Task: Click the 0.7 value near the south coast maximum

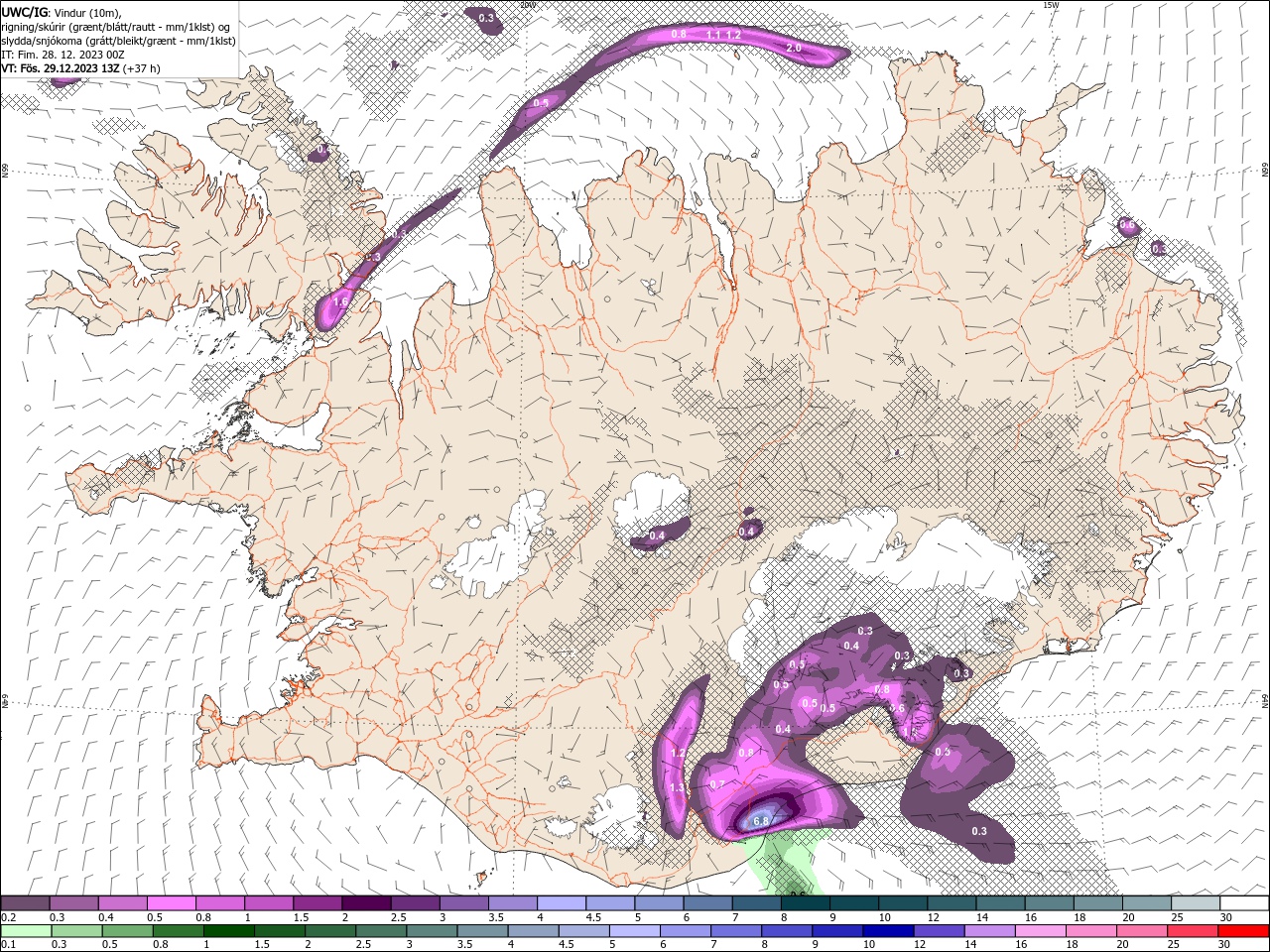Action: click(718, 784)
